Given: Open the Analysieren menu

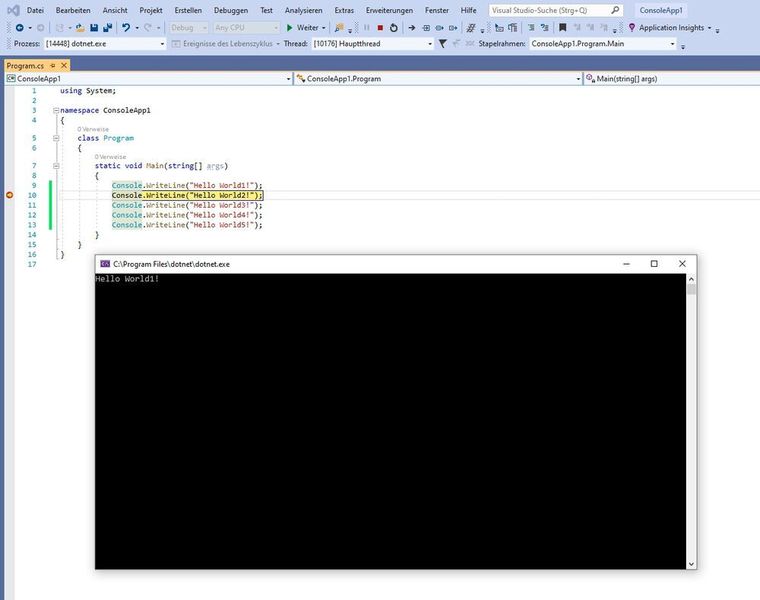Looking at the screenshot, I should click(x=303, y=10).
